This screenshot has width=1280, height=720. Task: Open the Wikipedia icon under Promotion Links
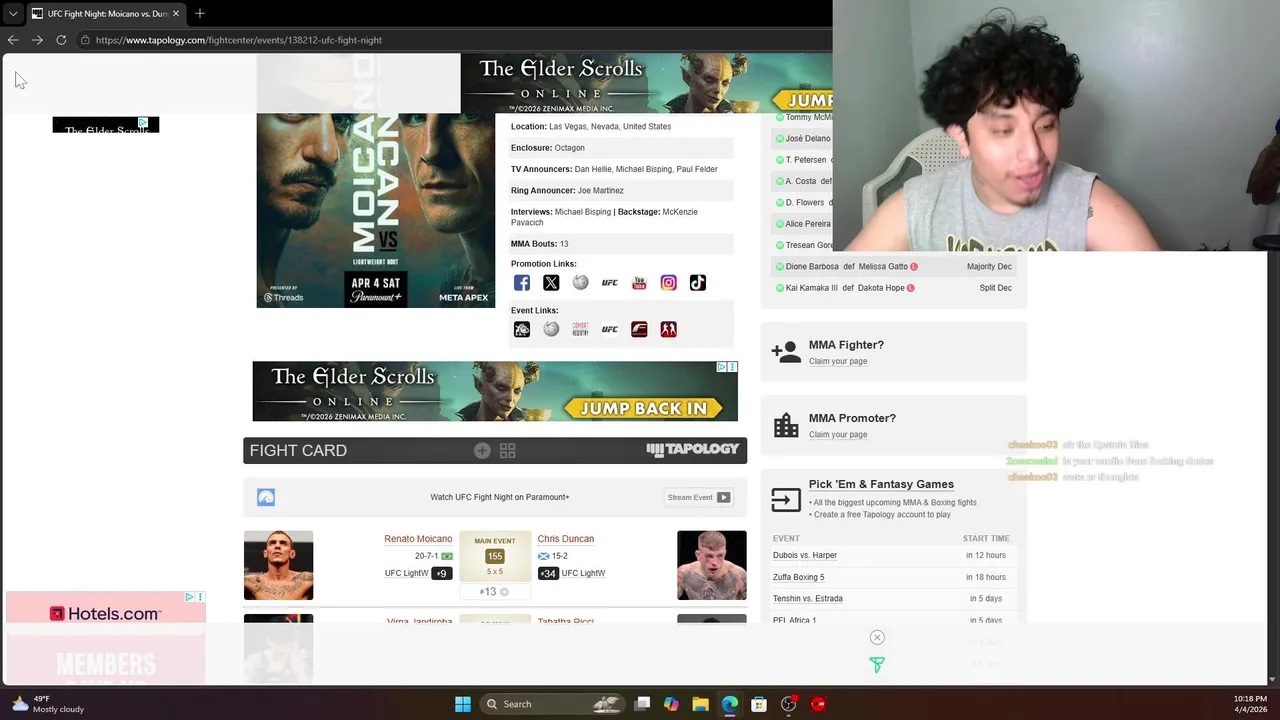pos(580,283)
